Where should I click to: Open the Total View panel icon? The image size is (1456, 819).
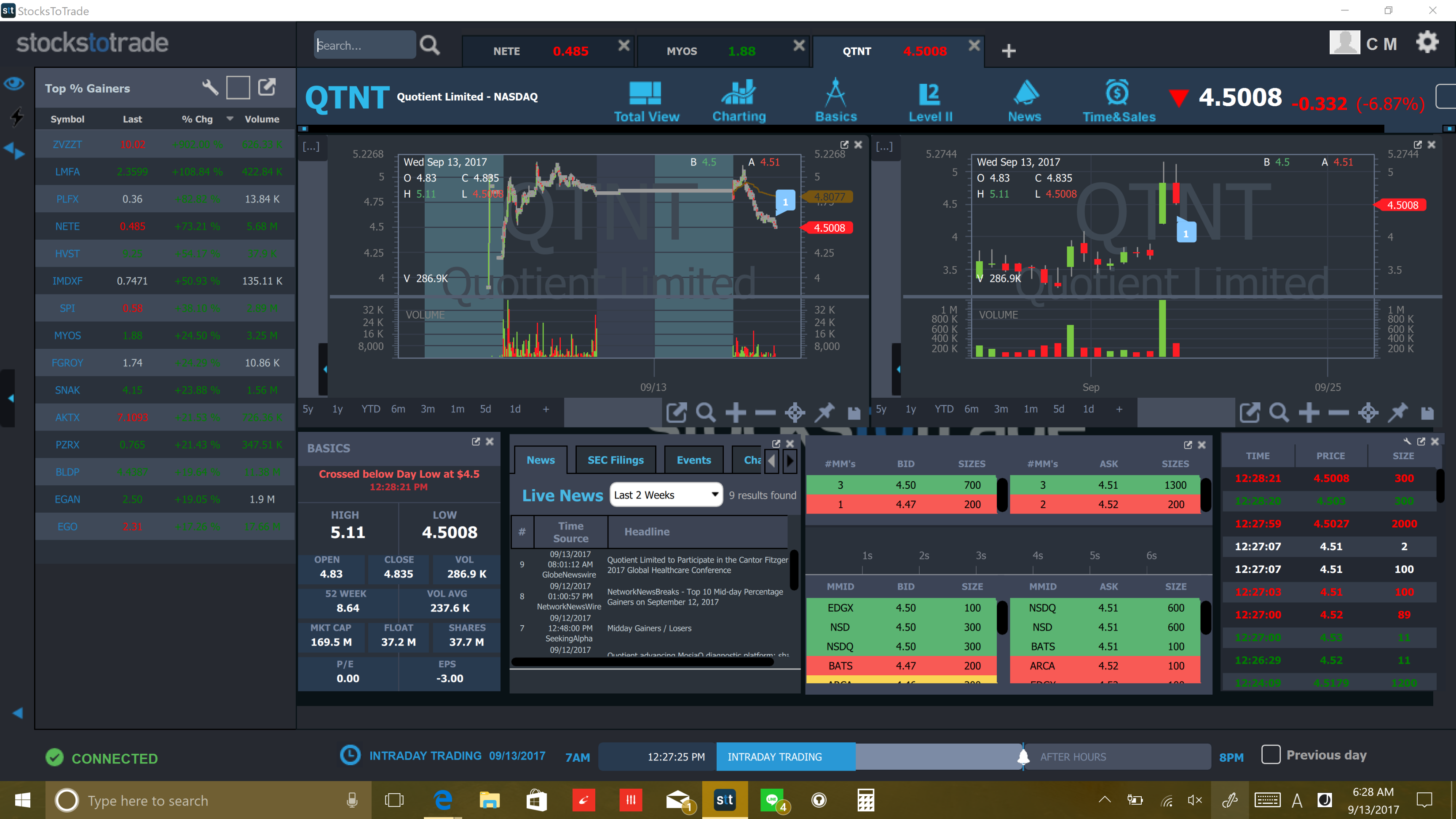tap(645, 93)
